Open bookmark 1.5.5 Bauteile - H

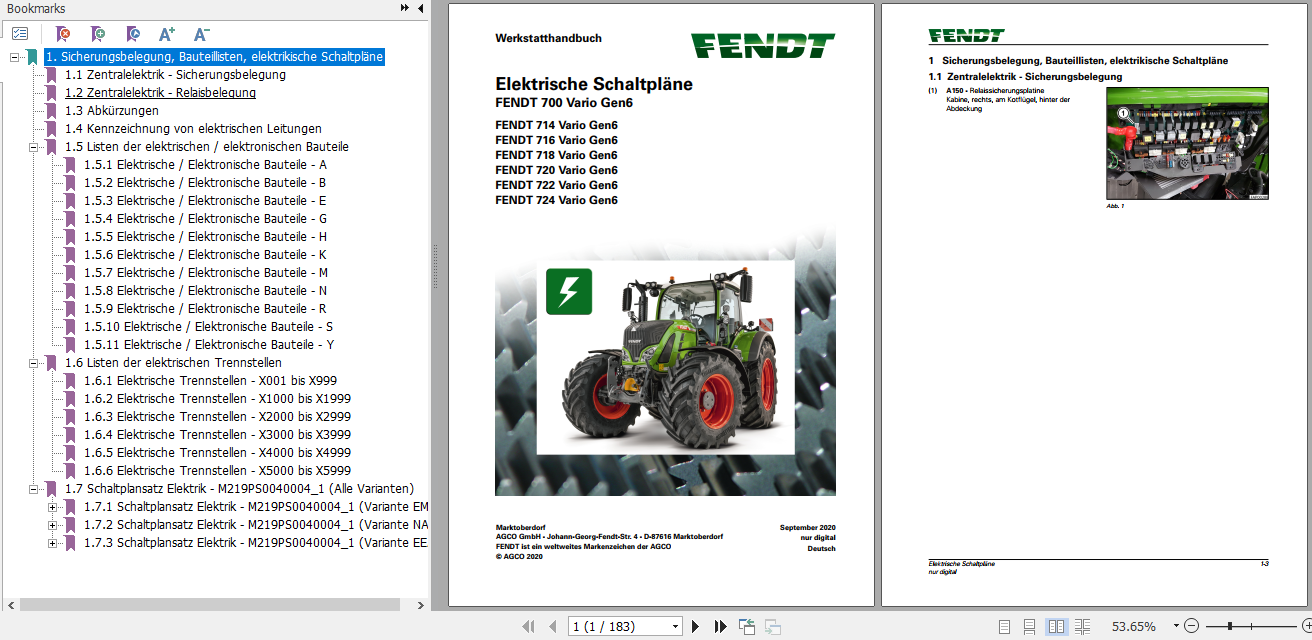click(x=205, y=237)
